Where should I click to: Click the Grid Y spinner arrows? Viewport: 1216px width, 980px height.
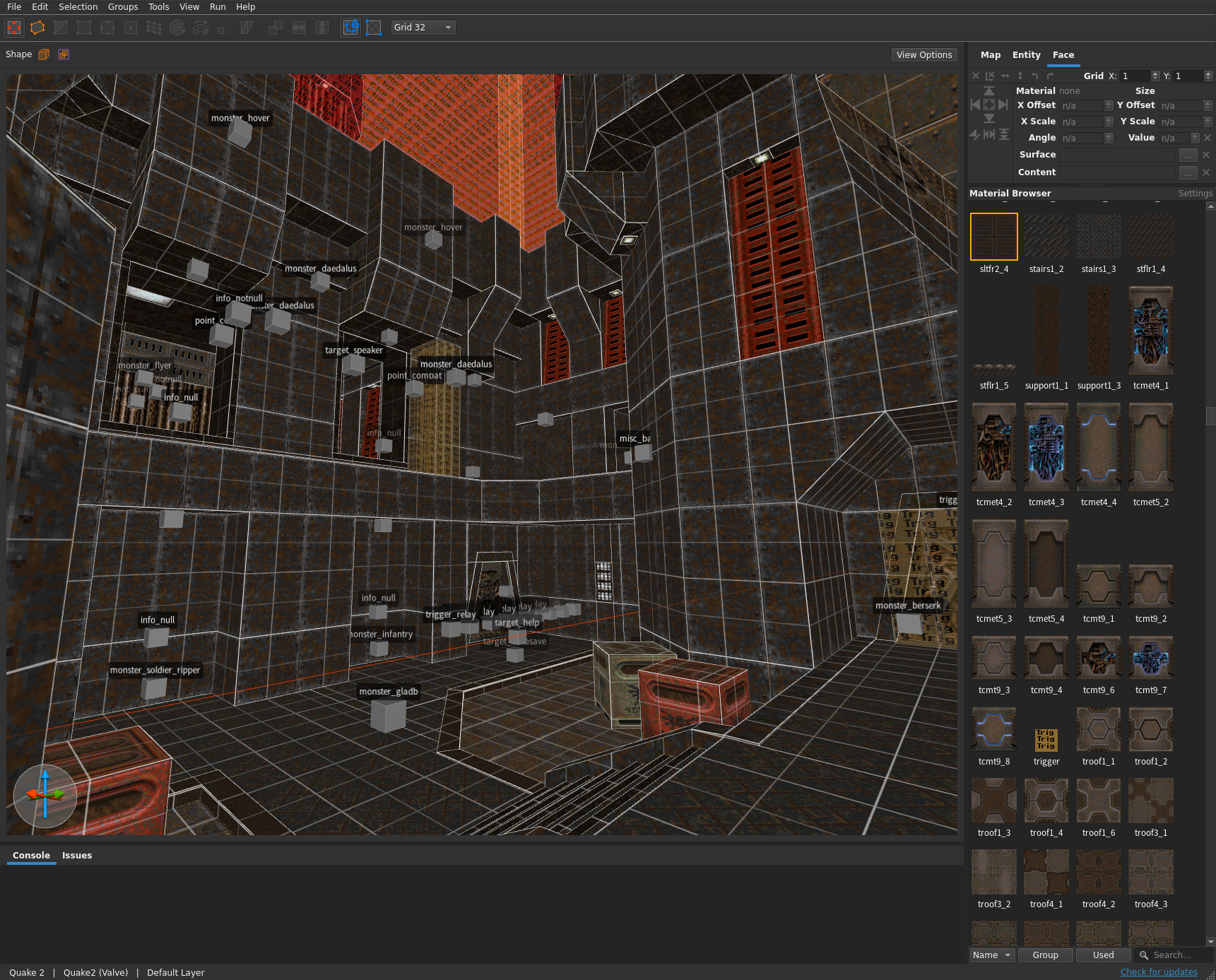[1208, 76]
